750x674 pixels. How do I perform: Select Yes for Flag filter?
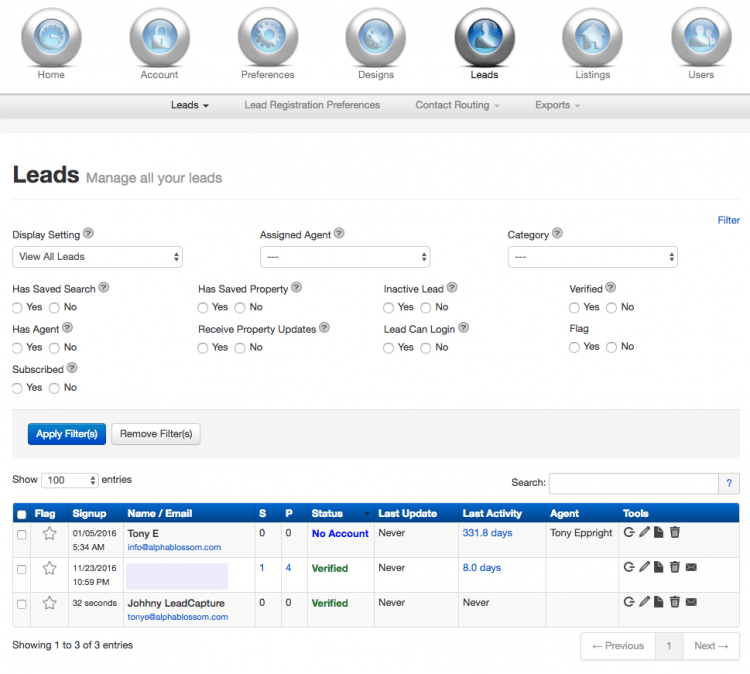574,347
